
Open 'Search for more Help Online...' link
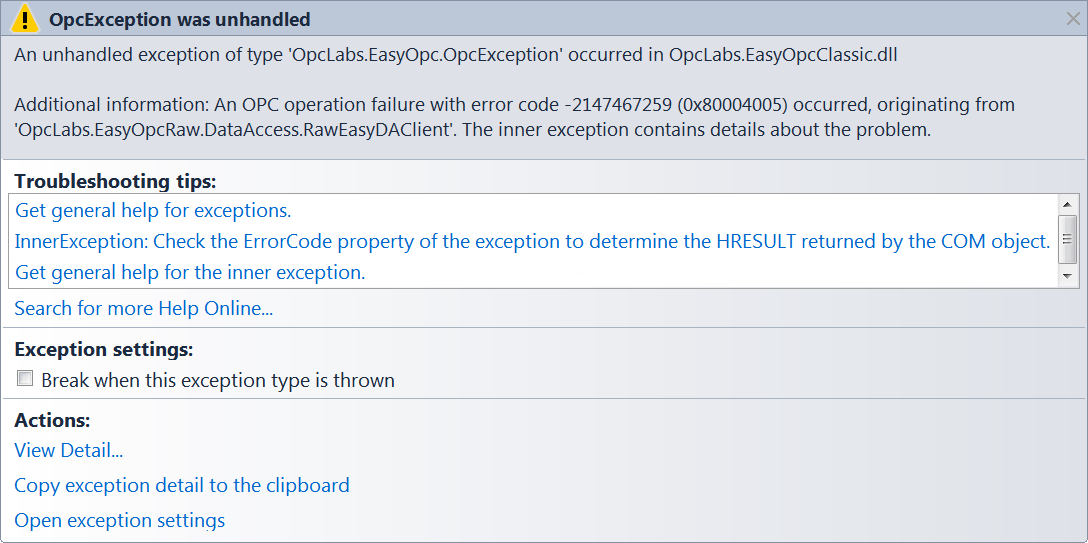[144, 308]
